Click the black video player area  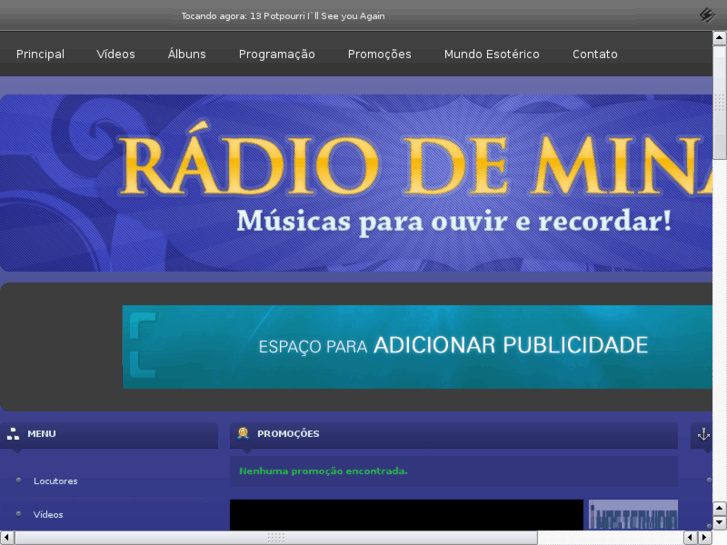coord(406,514)
